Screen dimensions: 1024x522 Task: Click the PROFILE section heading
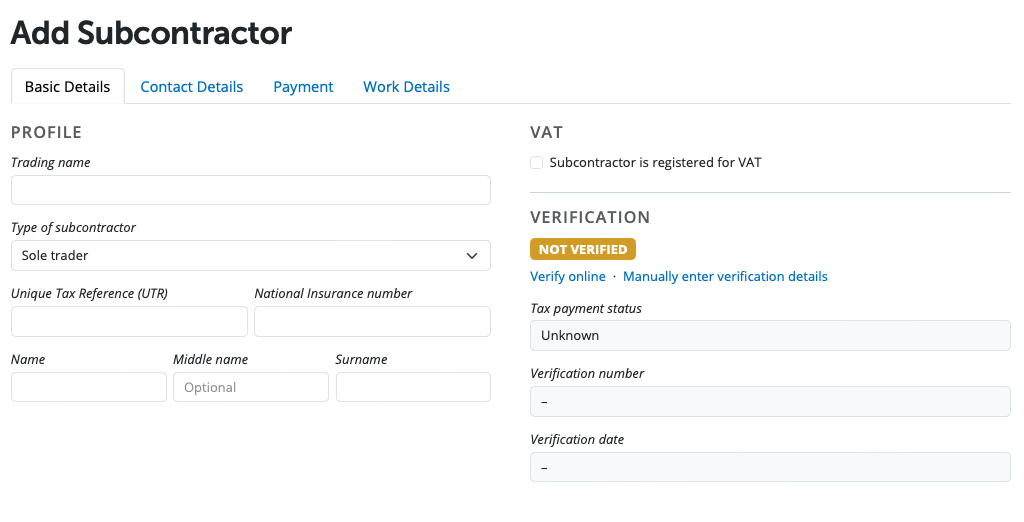[46, 132]
